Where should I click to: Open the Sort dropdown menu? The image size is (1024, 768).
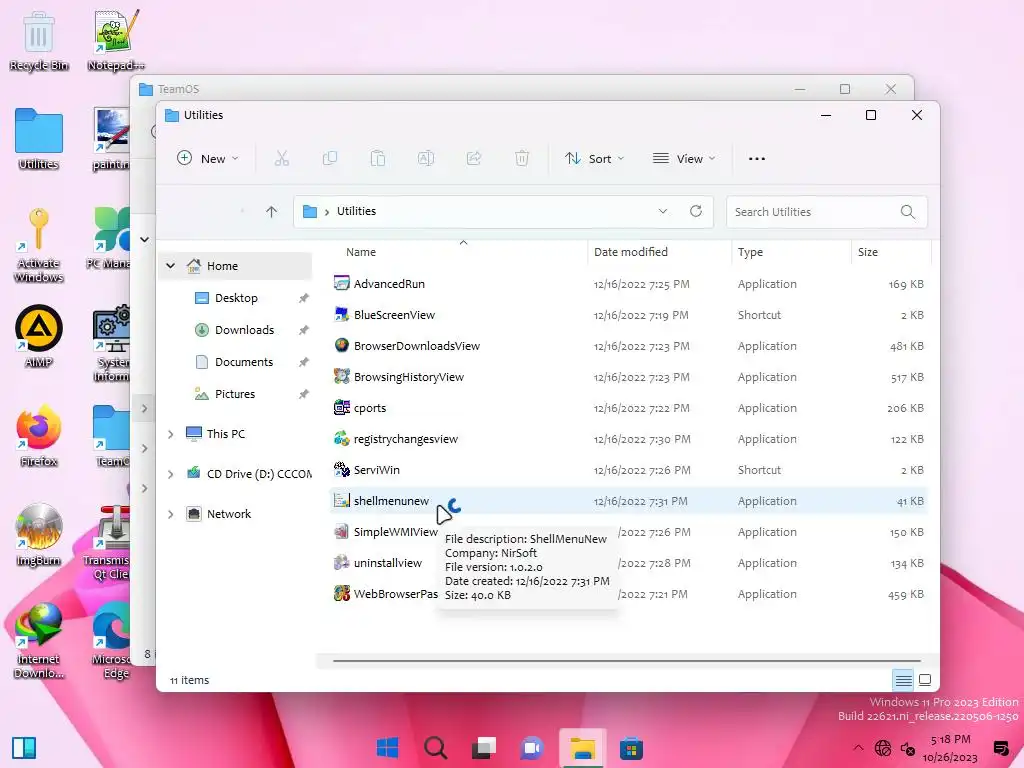pos(595,159)
